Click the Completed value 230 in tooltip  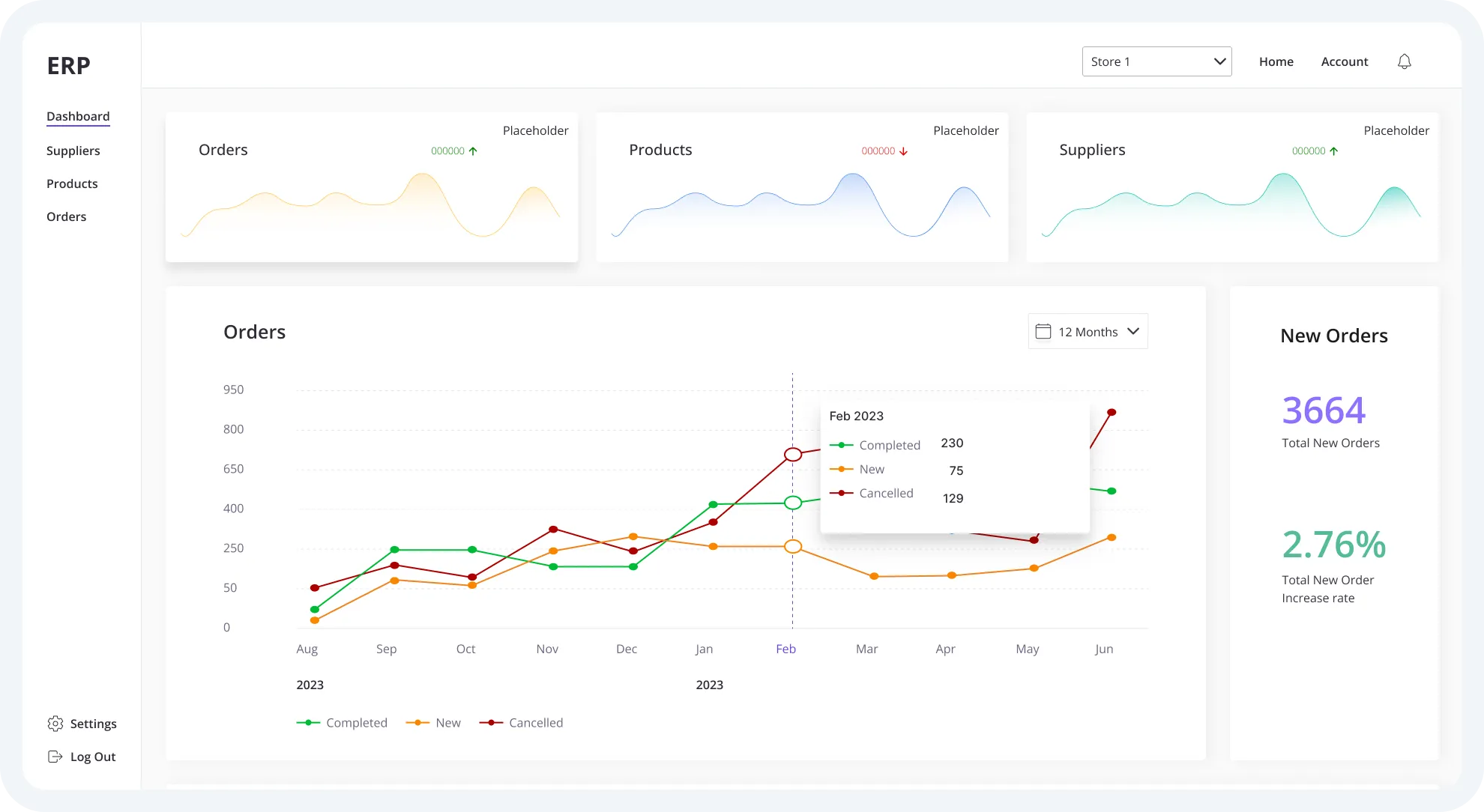(x=952, y=443)
